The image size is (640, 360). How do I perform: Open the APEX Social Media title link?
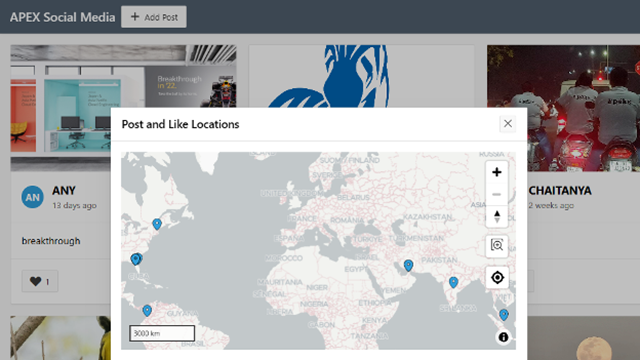(62, 17)
